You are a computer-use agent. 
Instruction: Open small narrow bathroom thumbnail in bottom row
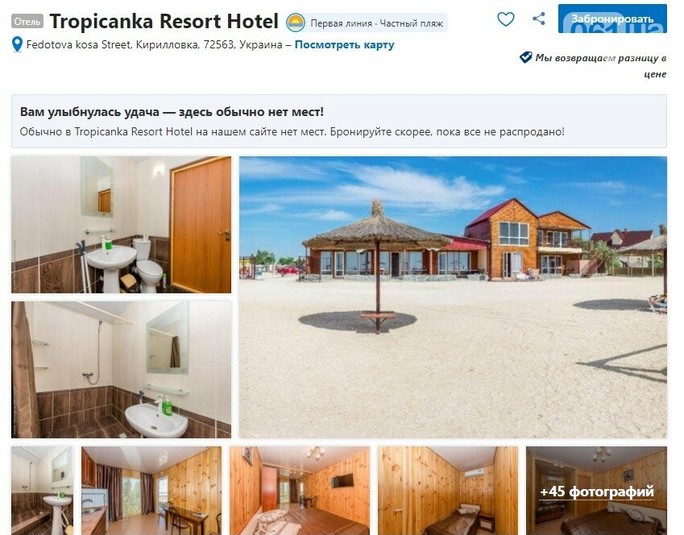tap(42, 490)
